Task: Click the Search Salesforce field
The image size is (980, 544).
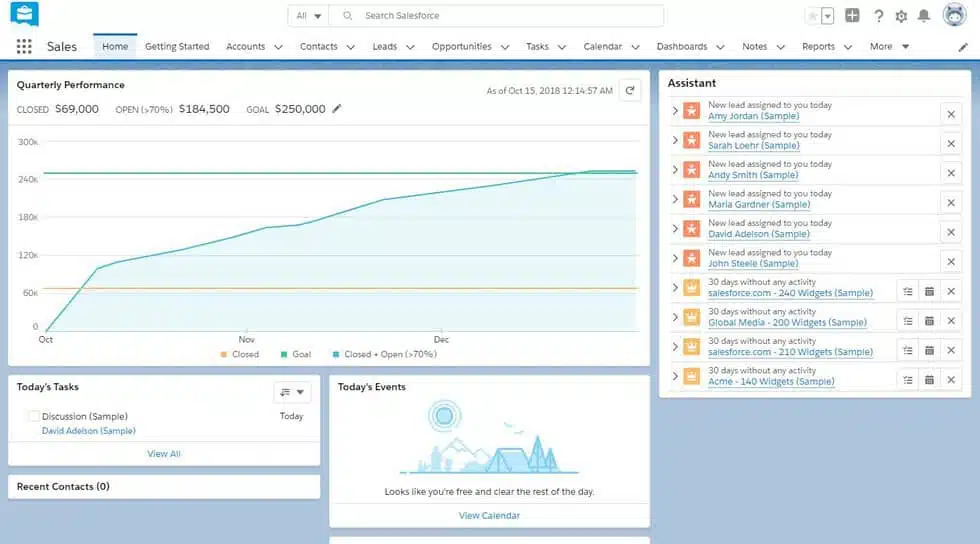Action: [497, 16]
